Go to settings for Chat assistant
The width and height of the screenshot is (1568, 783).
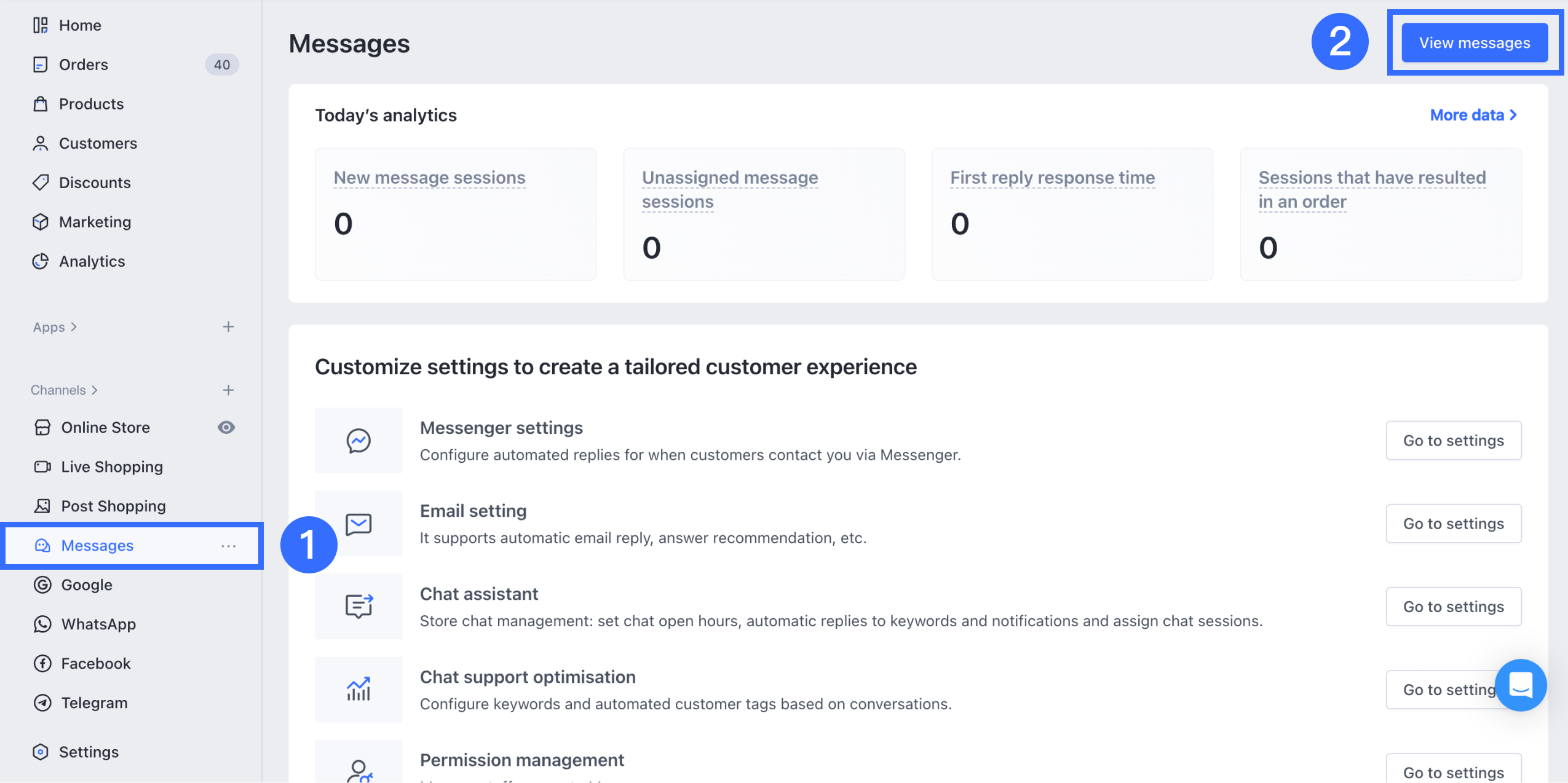point(1453,607)
